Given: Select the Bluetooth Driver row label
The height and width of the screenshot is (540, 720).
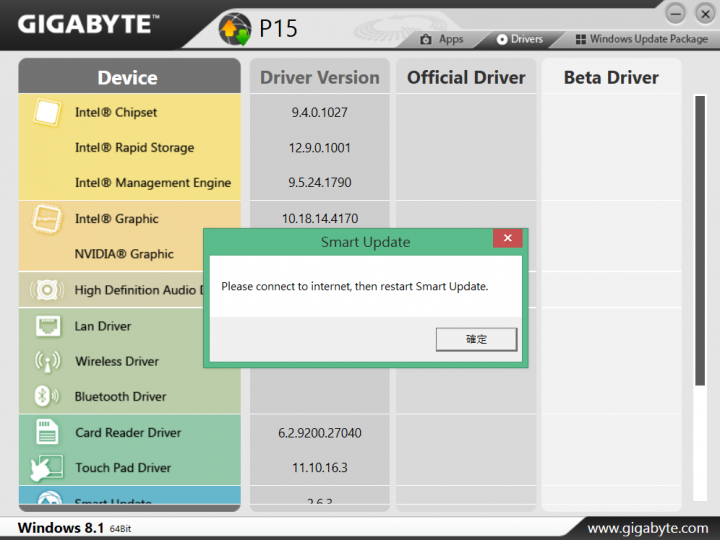Looking at the screenshot, I should pos(120,397).
